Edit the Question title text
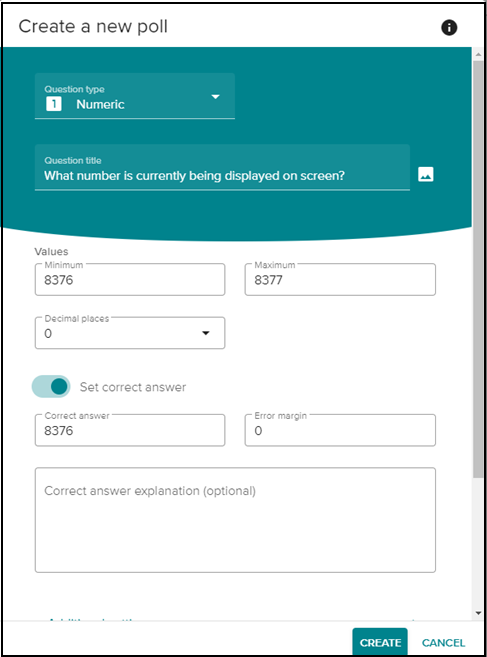 (222, 168)
